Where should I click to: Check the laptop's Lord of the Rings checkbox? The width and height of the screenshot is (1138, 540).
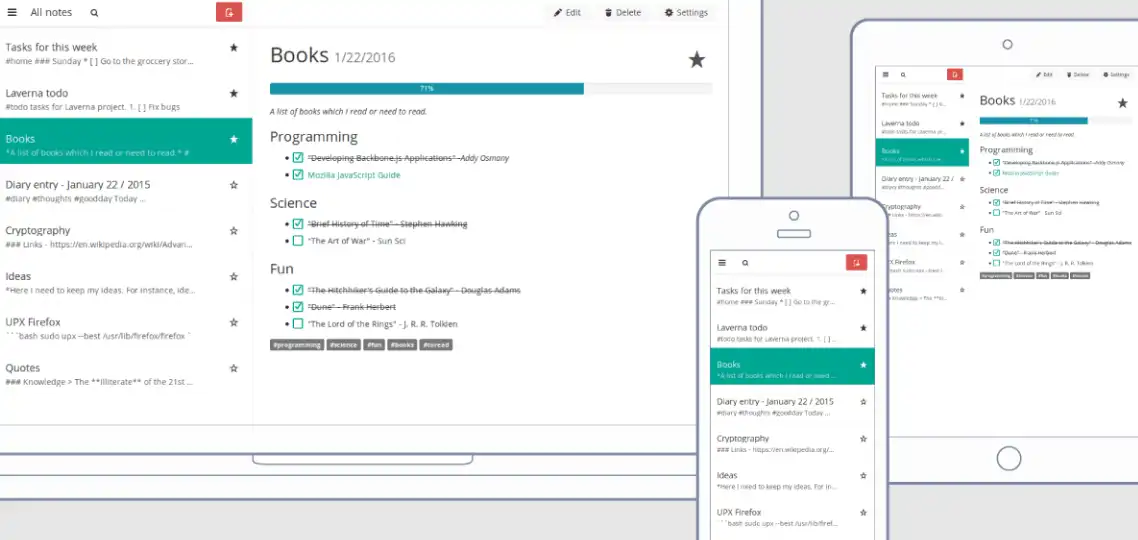click(x=298, y=324)
